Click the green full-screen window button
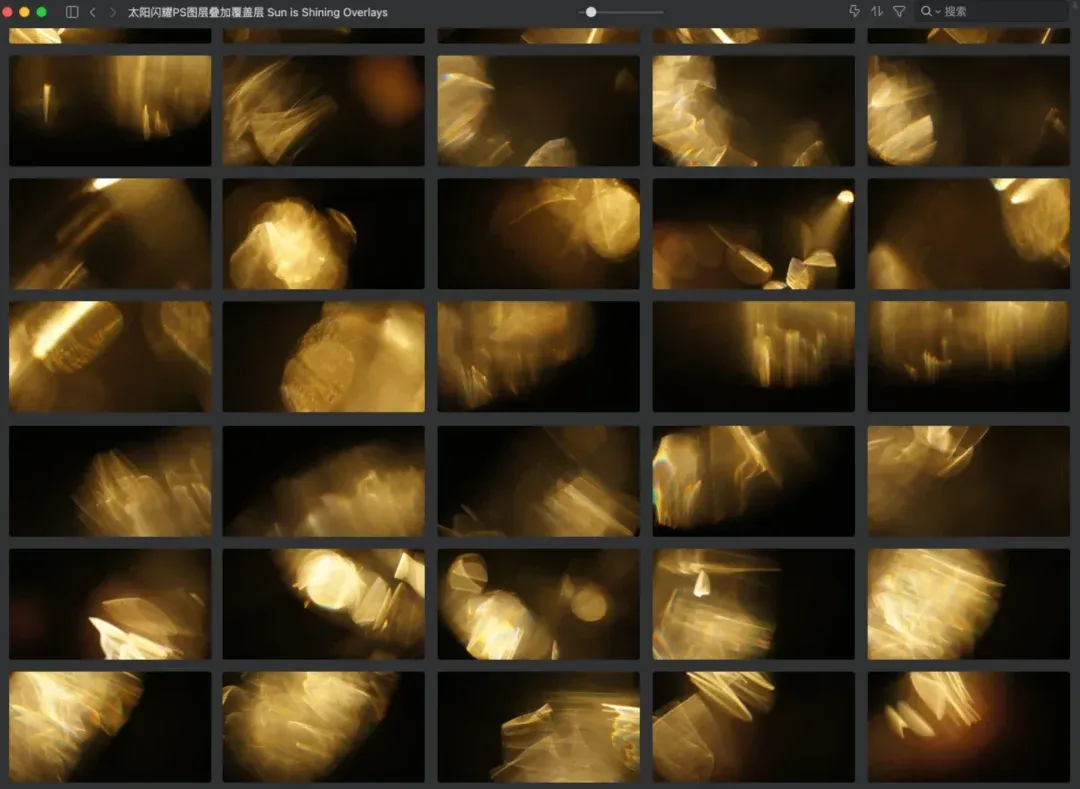The image size is (1080, 789). (41, 12)
